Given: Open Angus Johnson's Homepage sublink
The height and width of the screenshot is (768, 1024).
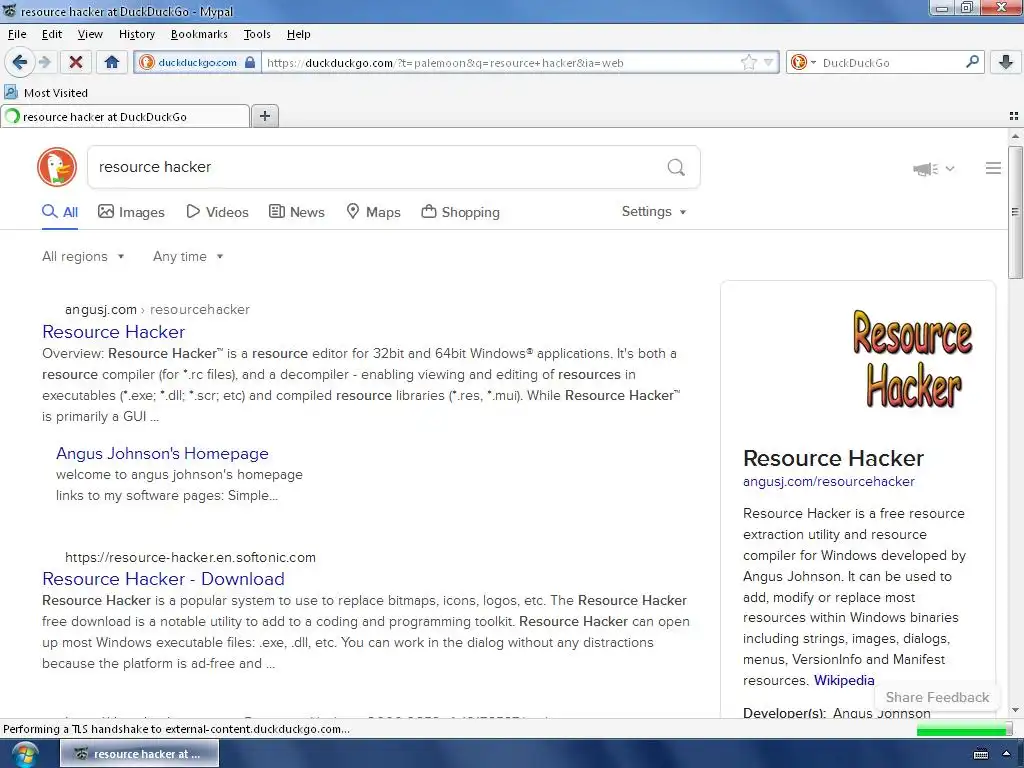Looking at the screenshot, I should 162,453.
